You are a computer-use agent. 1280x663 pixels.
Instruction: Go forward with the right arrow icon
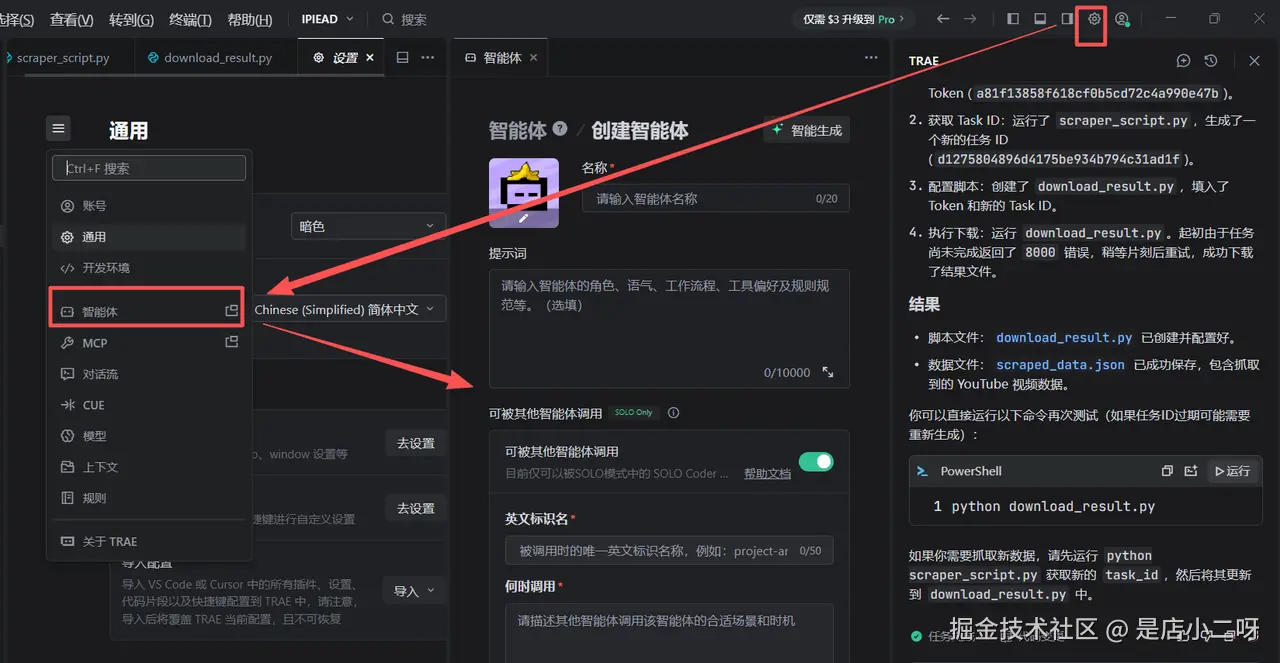pos(970,19)
